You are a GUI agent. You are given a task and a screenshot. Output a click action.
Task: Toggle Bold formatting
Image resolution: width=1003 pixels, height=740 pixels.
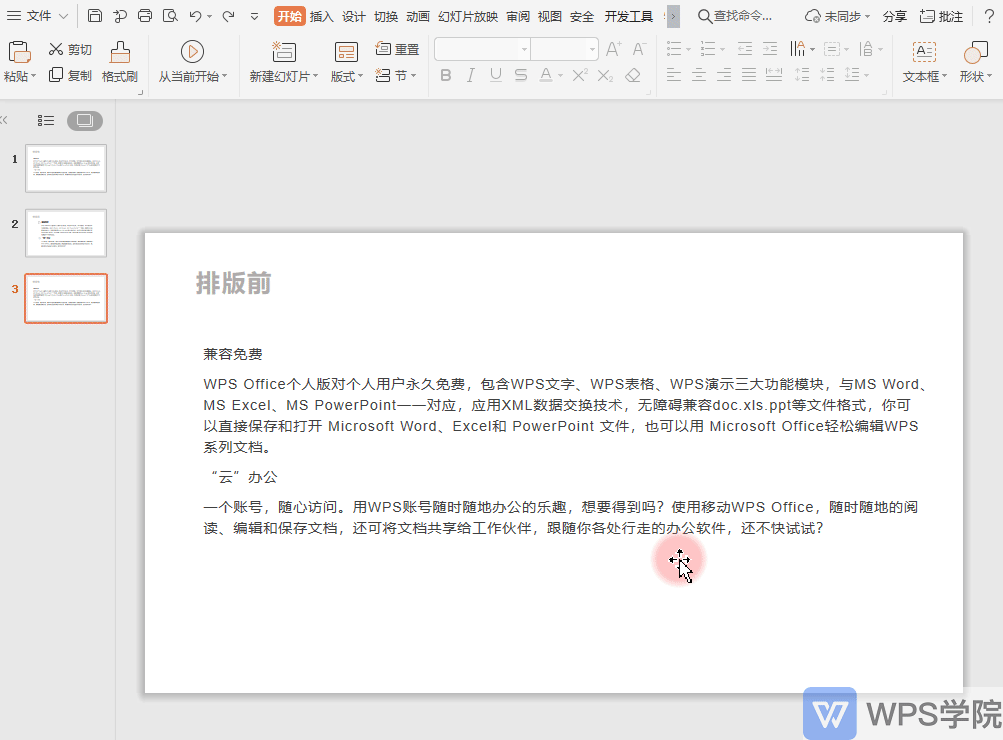(446, 75)
